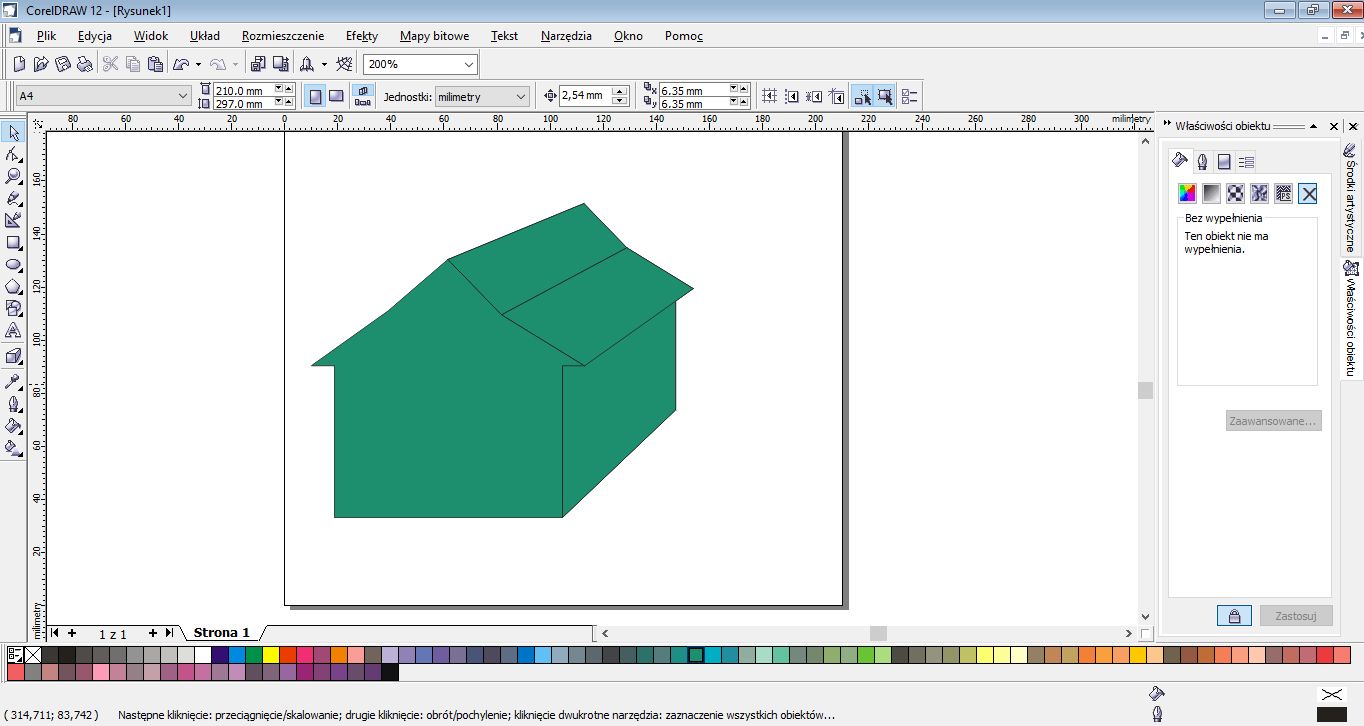Image resolution: width=1364 pixels, height=726 pixels.
Task: Switch page to landscape orientation
Action: (337, 96)
